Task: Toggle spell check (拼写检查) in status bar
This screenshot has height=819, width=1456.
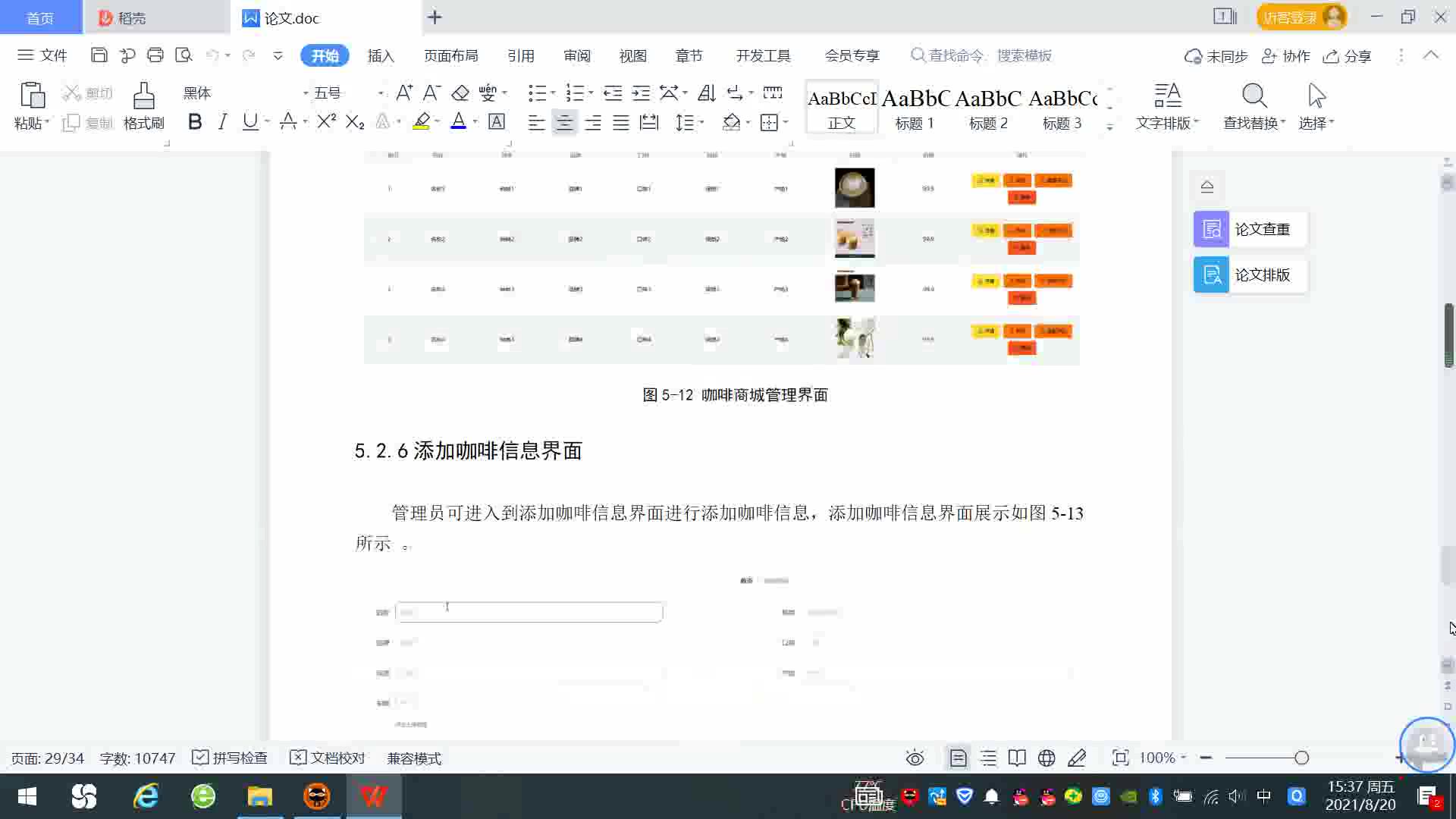Action: click(230, 758)
